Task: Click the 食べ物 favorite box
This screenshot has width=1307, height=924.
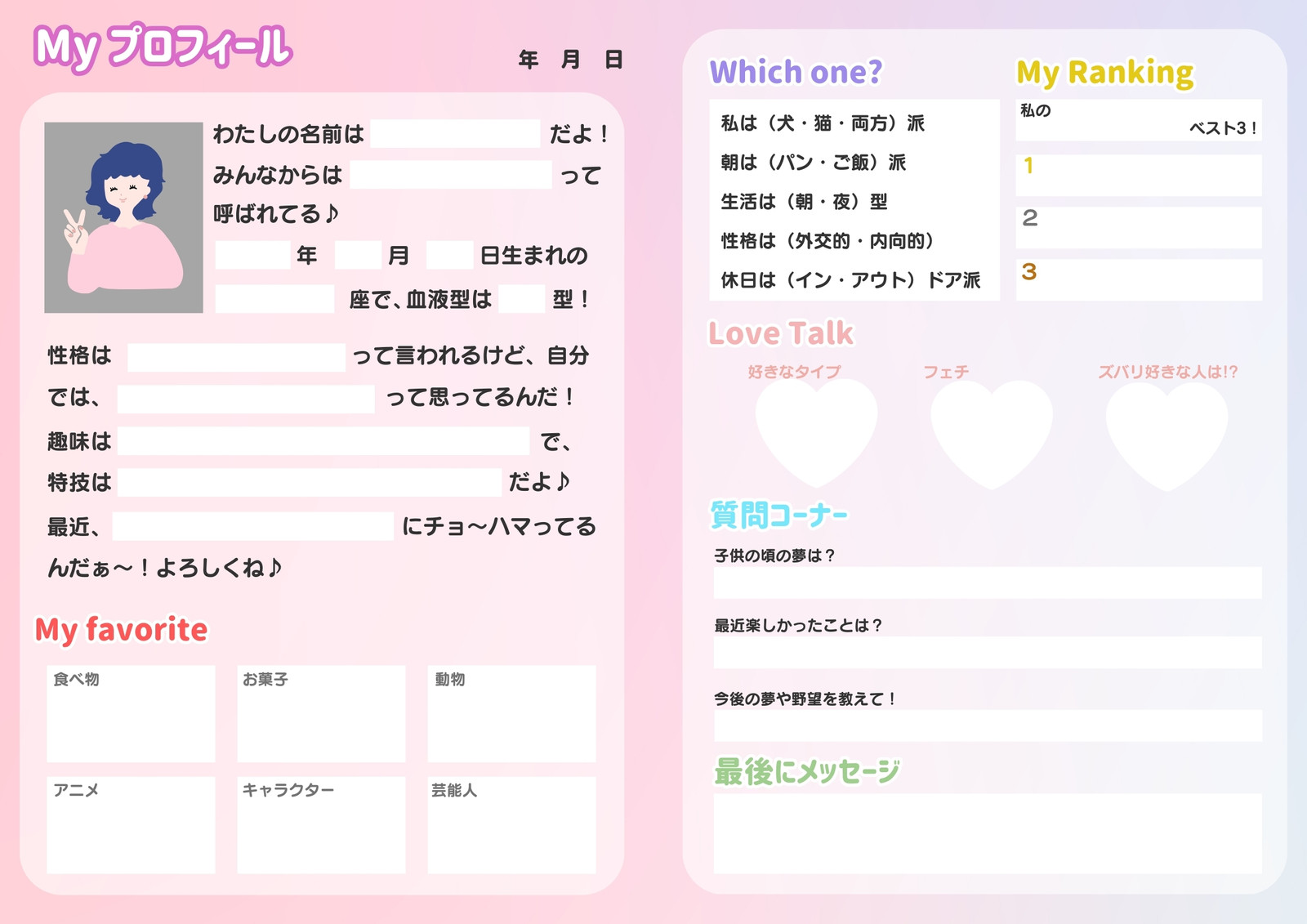Action: point(131,714)
